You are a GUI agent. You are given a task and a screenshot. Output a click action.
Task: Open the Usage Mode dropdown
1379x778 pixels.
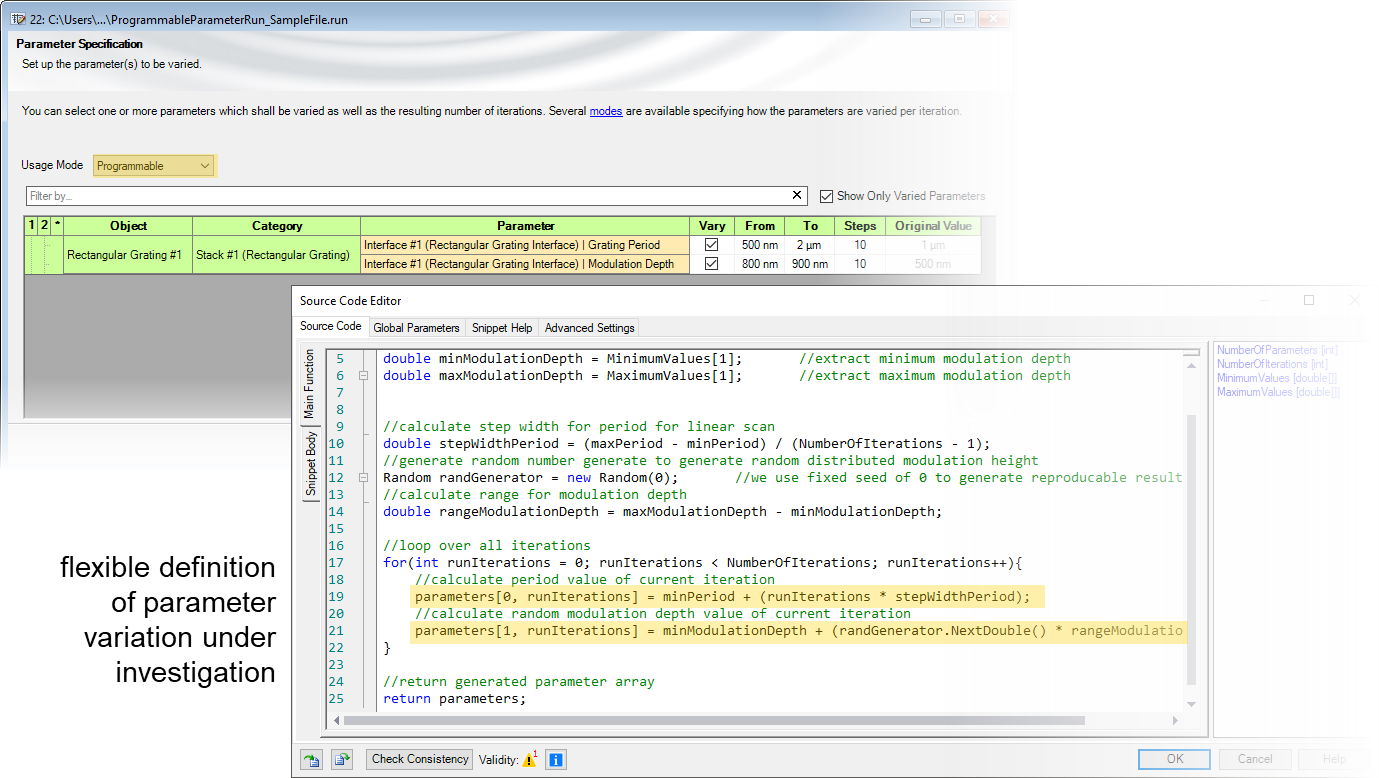(x=206, y=165)
